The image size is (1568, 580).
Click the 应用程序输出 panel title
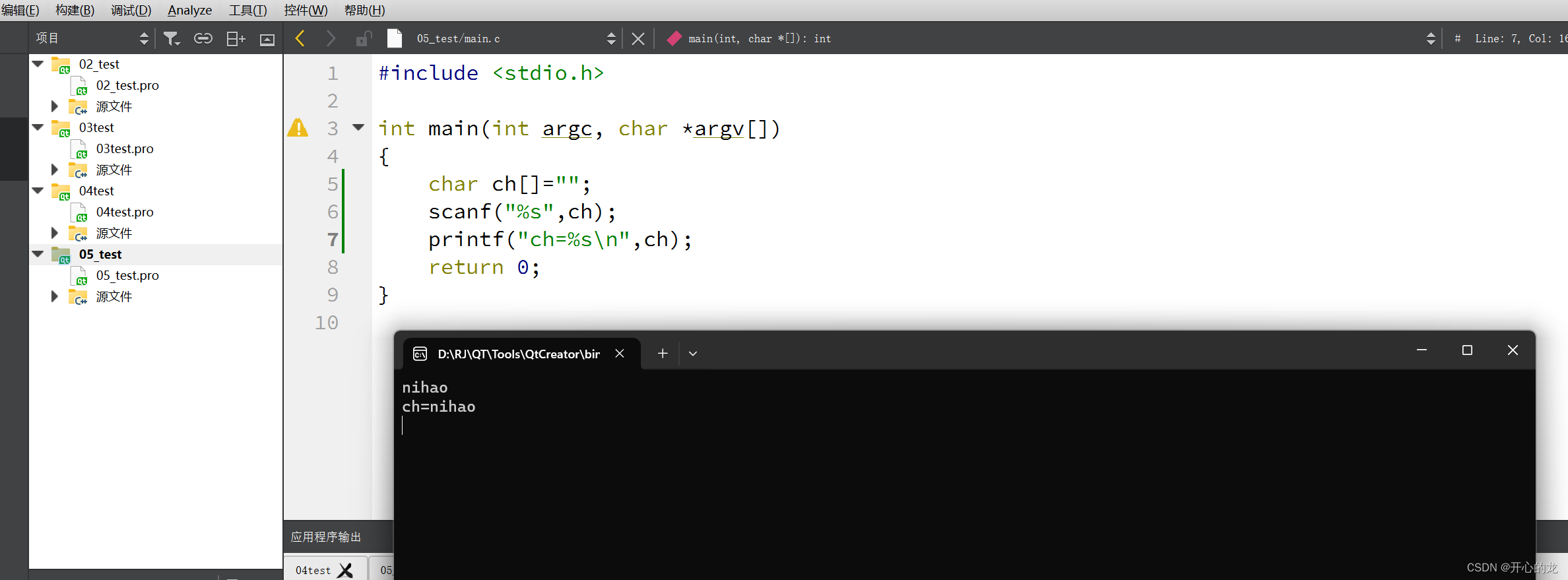click(326, 536)
